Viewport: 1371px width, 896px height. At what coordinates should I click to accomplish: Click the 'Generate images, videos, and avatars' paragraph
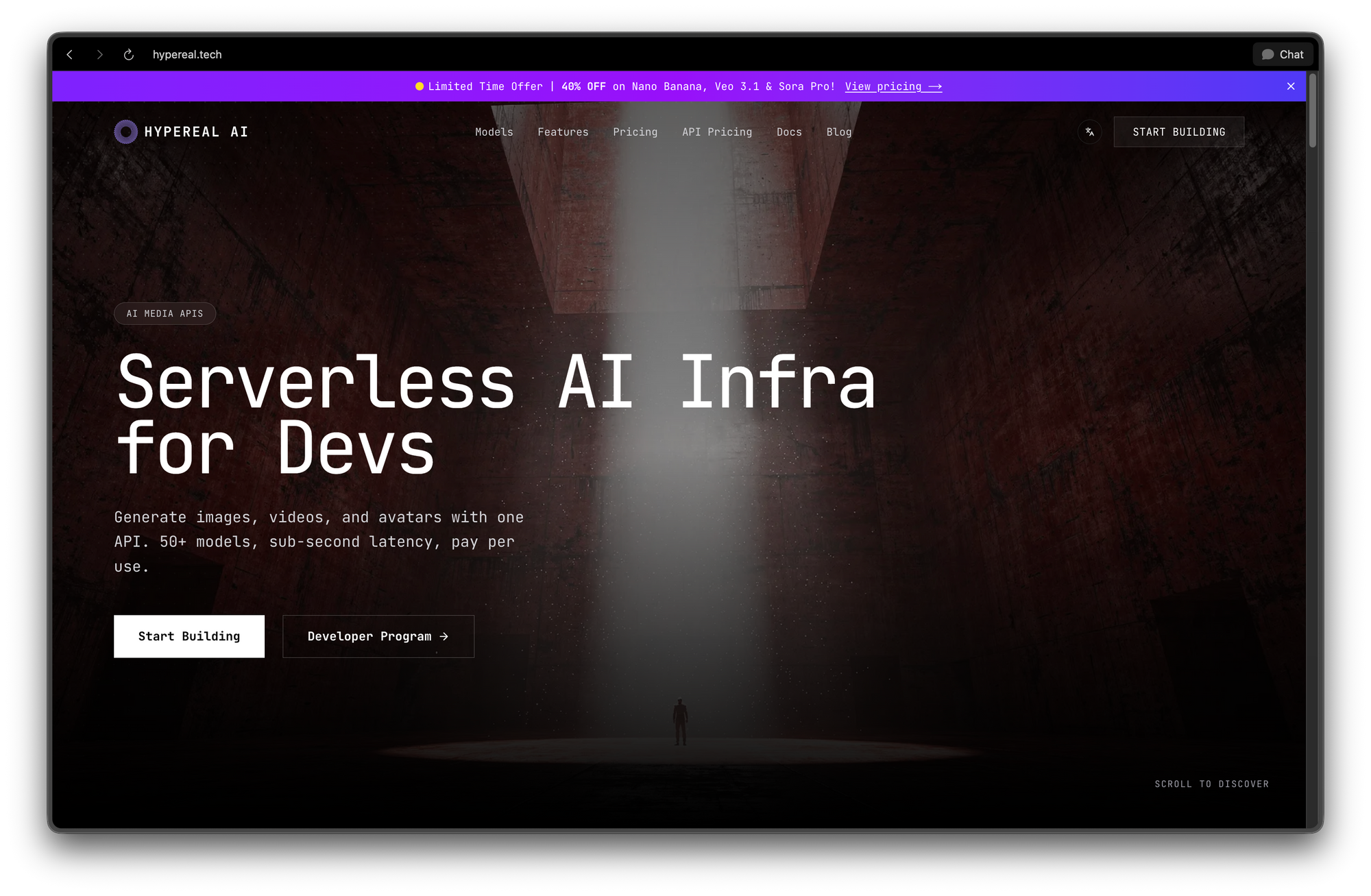pos(319,542)
